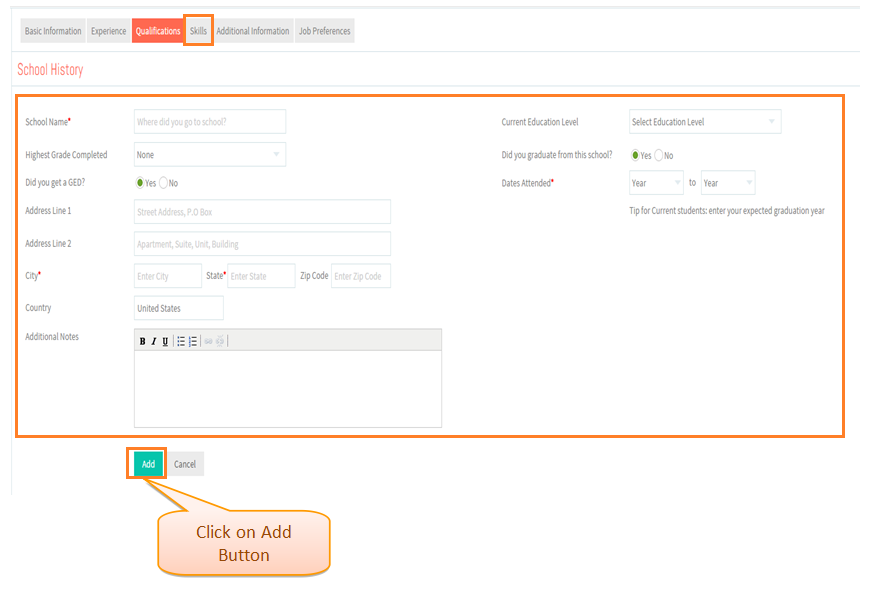This screenshot has width=873, height=596.
Task: Open the start Year dropdown
Action: click(656, 183)
